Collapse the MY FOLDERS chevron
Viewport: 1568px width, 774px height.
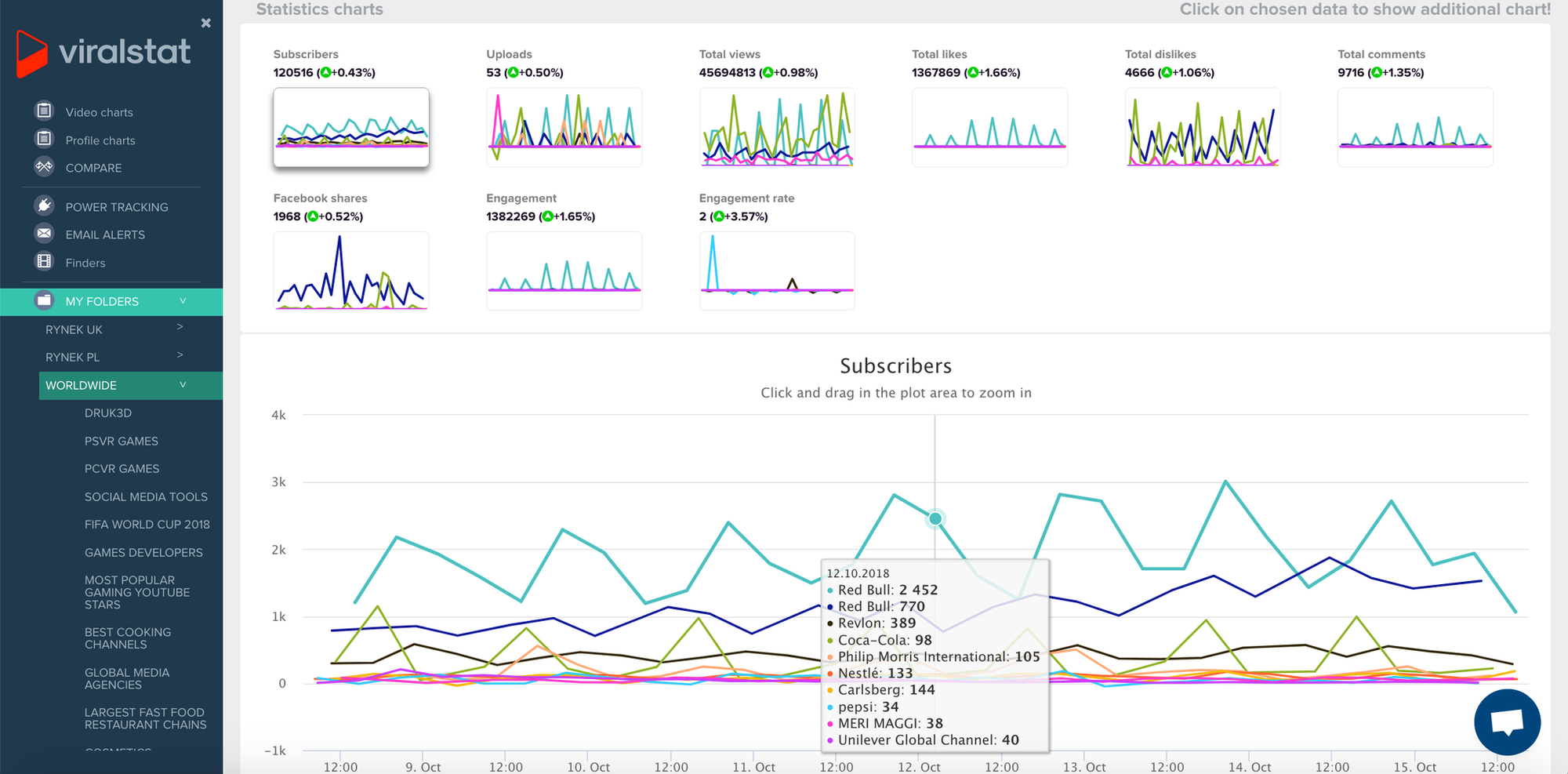click(x=183, y=300)
